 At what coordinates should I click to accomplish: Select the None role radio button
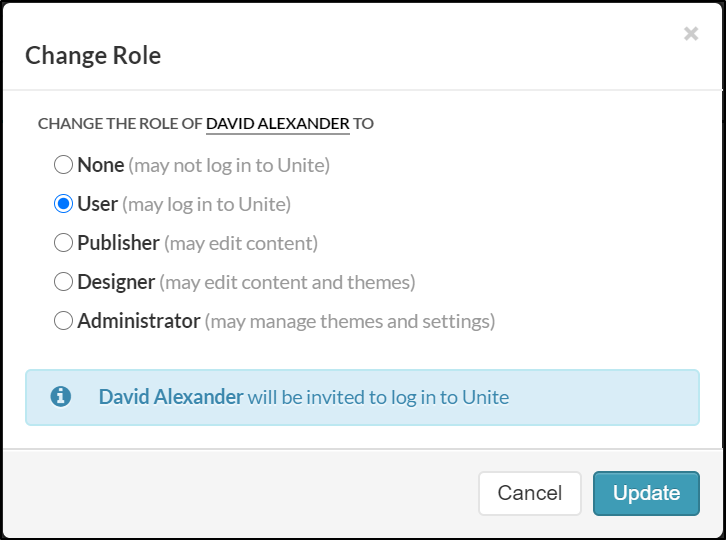63,164
